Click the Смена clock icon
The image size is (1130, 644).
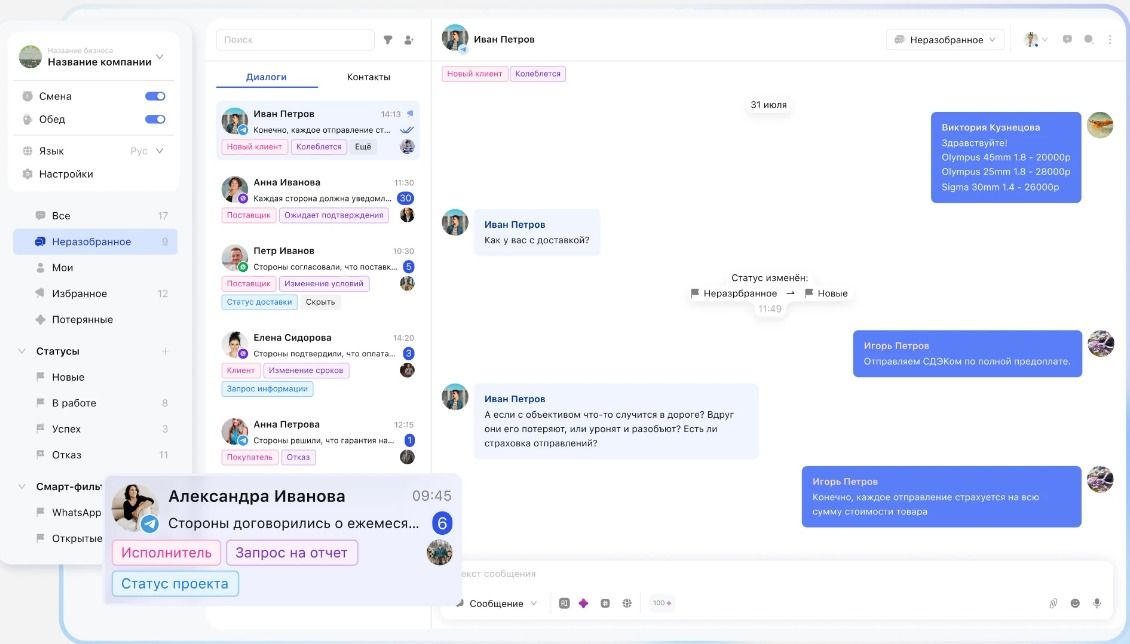27,96
